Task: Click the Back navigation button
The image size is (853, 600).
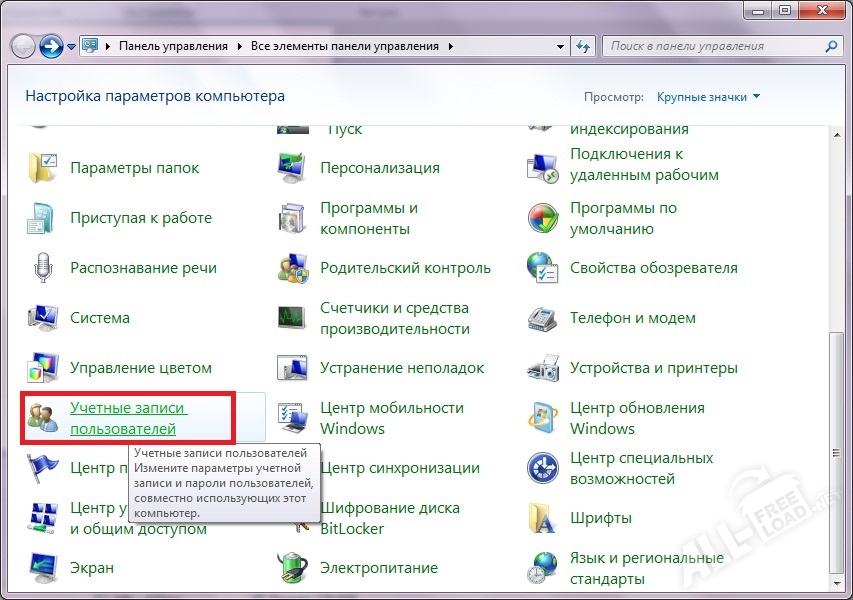Action: [x=20, y=45]
